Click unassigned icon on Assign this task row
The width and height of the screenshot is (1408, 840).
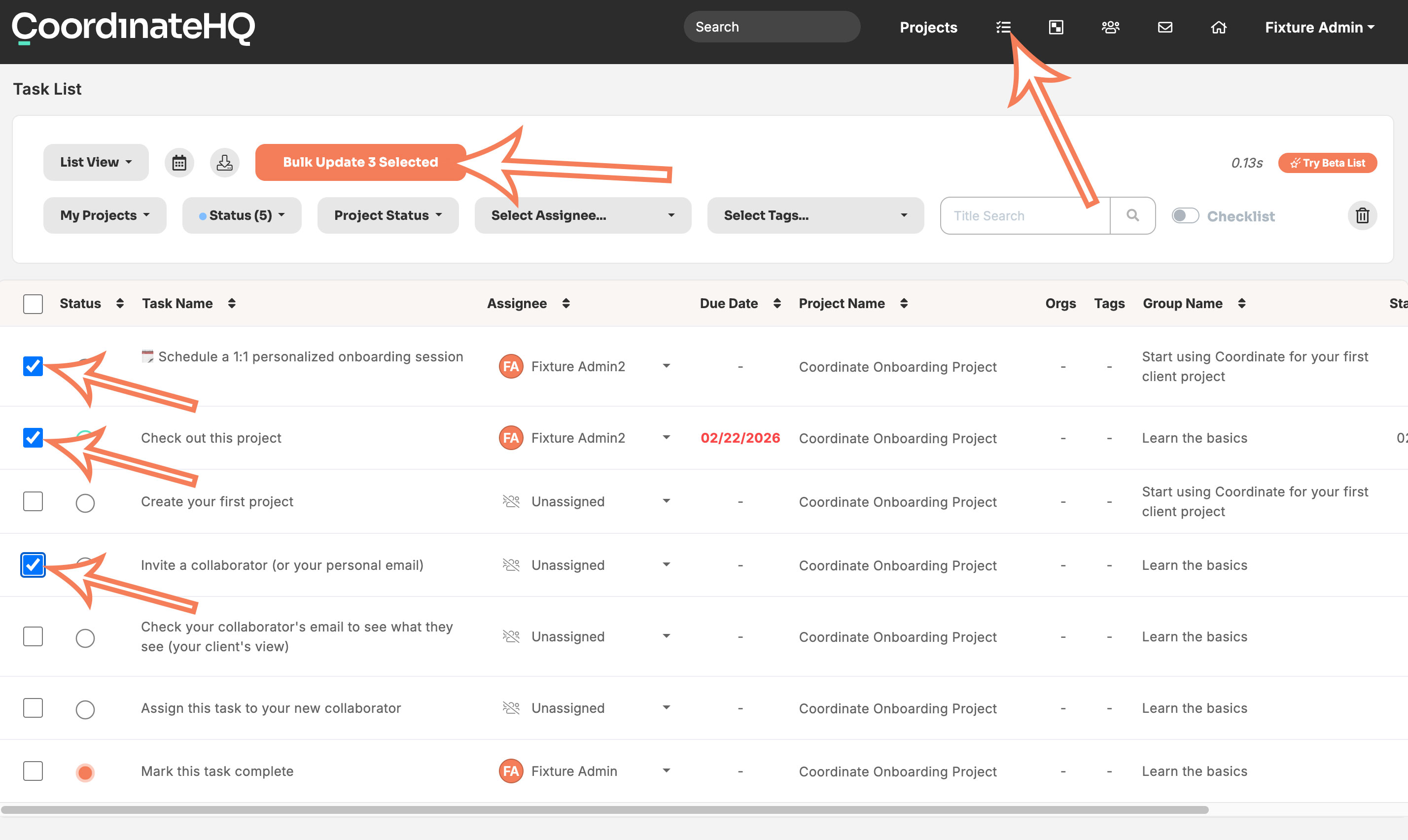tap(511, 708)
